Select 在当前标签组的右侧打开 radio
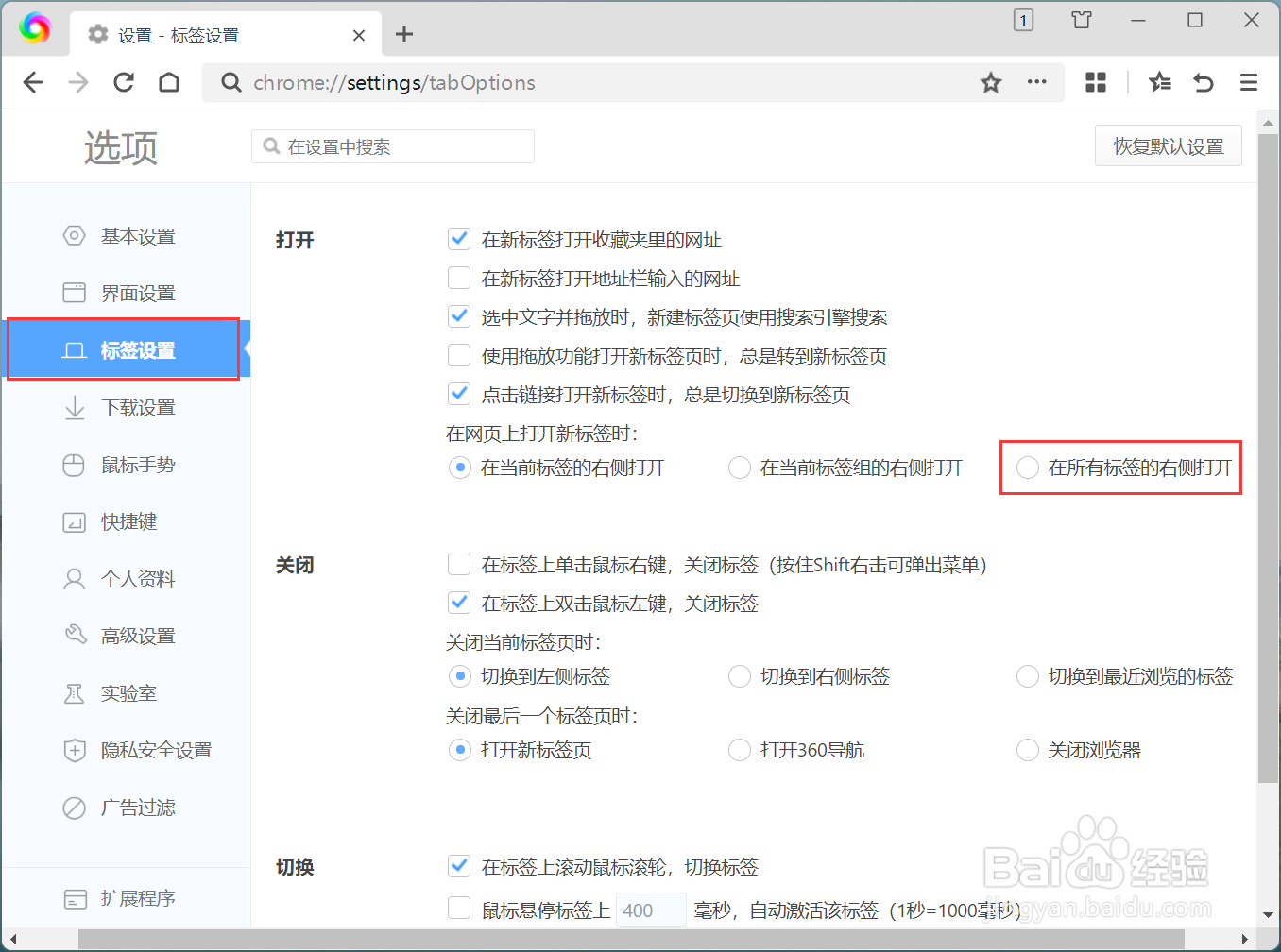The width and height of the screenshot is (1281, 952). 740,467
